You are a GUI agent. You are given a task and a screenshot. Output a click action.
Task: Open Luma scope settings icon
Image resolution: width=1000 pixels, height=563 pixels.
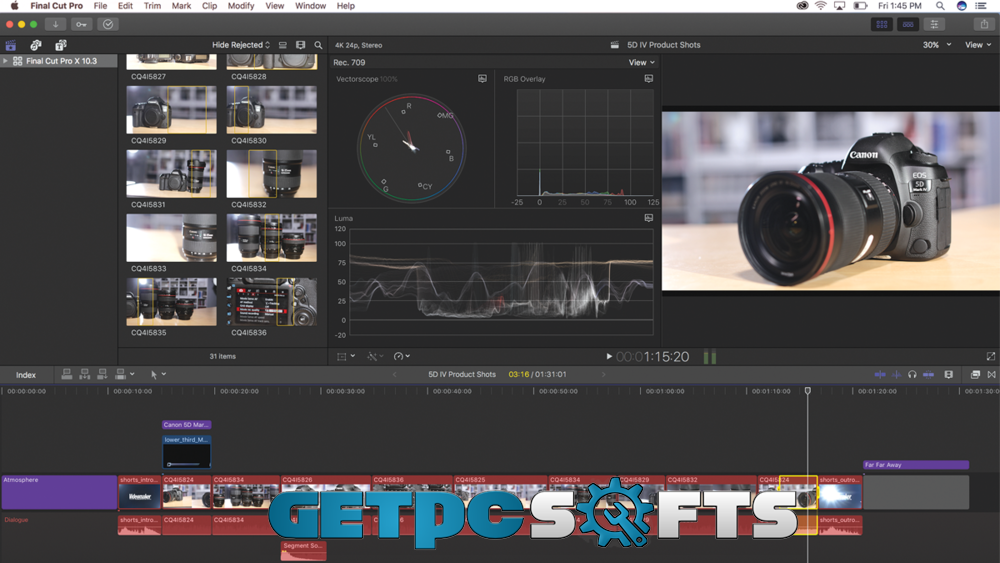pos(649,218)
